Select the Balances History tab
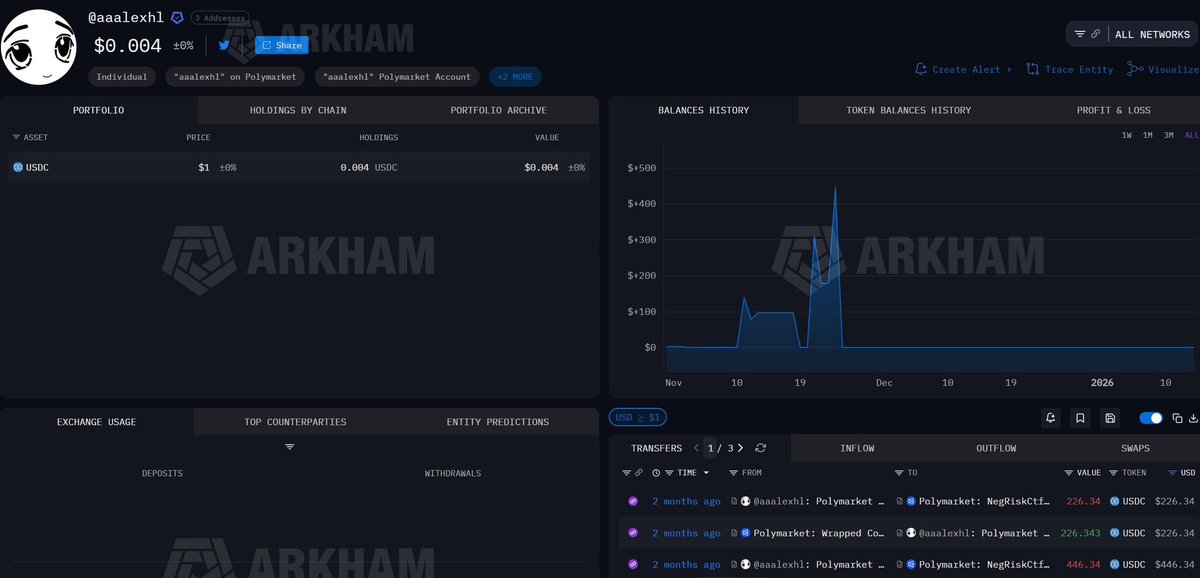Image resolution: width=1200 pixels, height=578 pixels. 703,110
